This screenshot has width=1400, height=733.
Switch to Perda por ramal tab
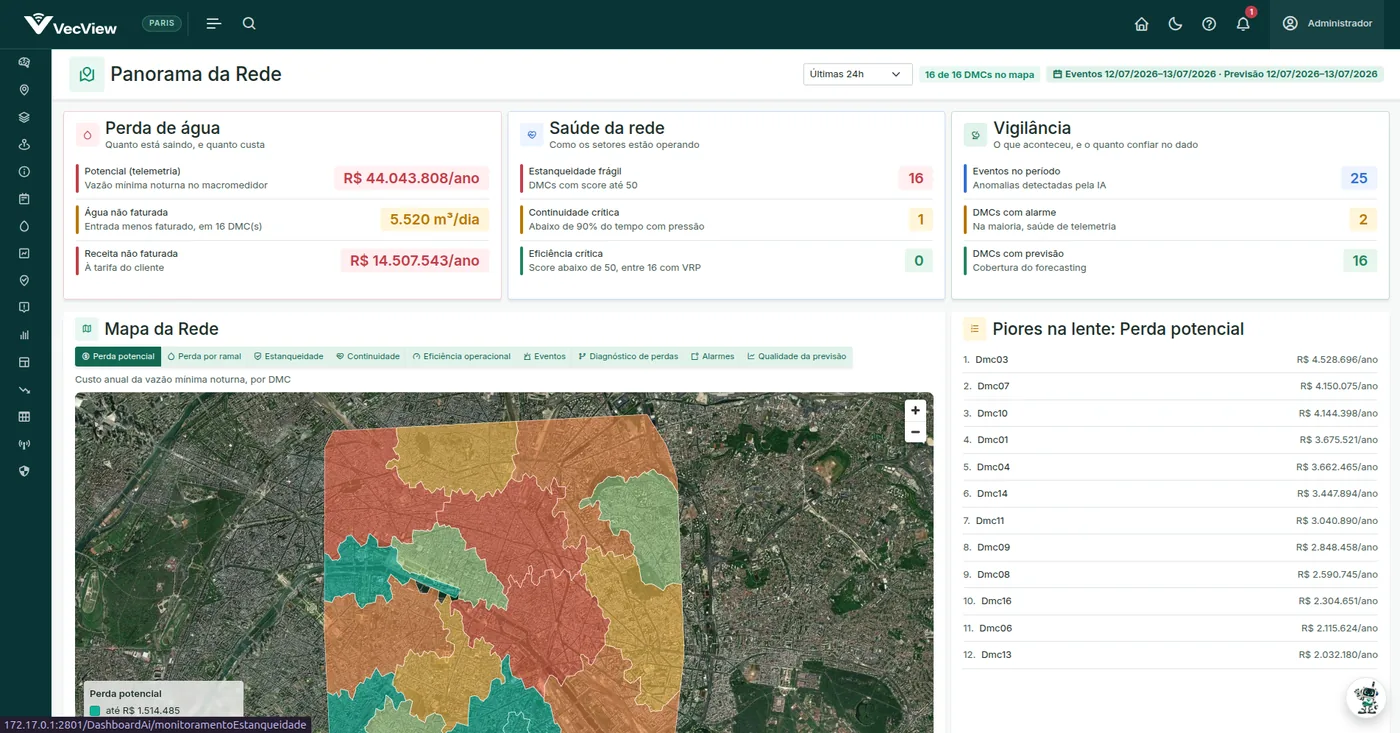click(x=204, y=356)
